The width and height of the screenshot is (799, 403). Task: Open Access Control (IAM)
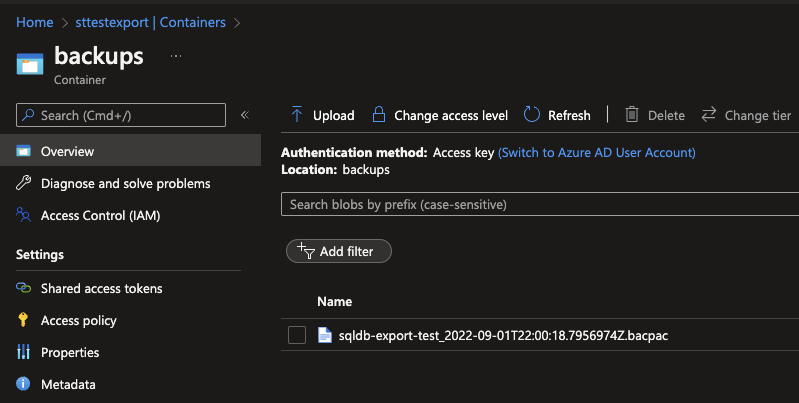click(x=100, y=216)
